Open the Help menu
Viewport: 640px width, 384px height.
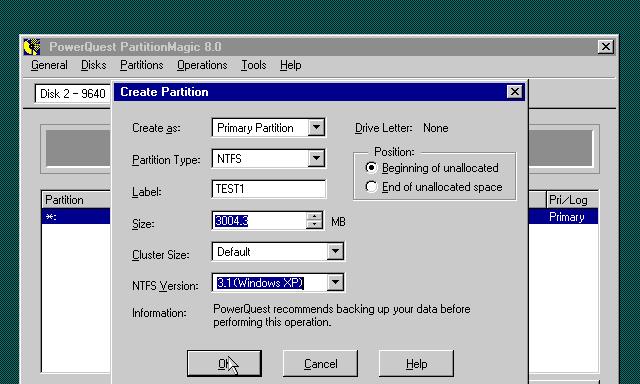tap(291, 65)
